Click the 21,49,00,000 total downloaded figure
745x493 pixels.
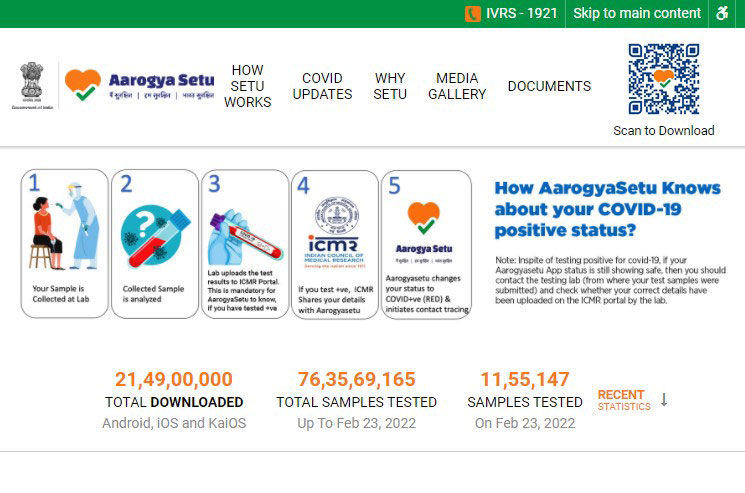(174, 380)
